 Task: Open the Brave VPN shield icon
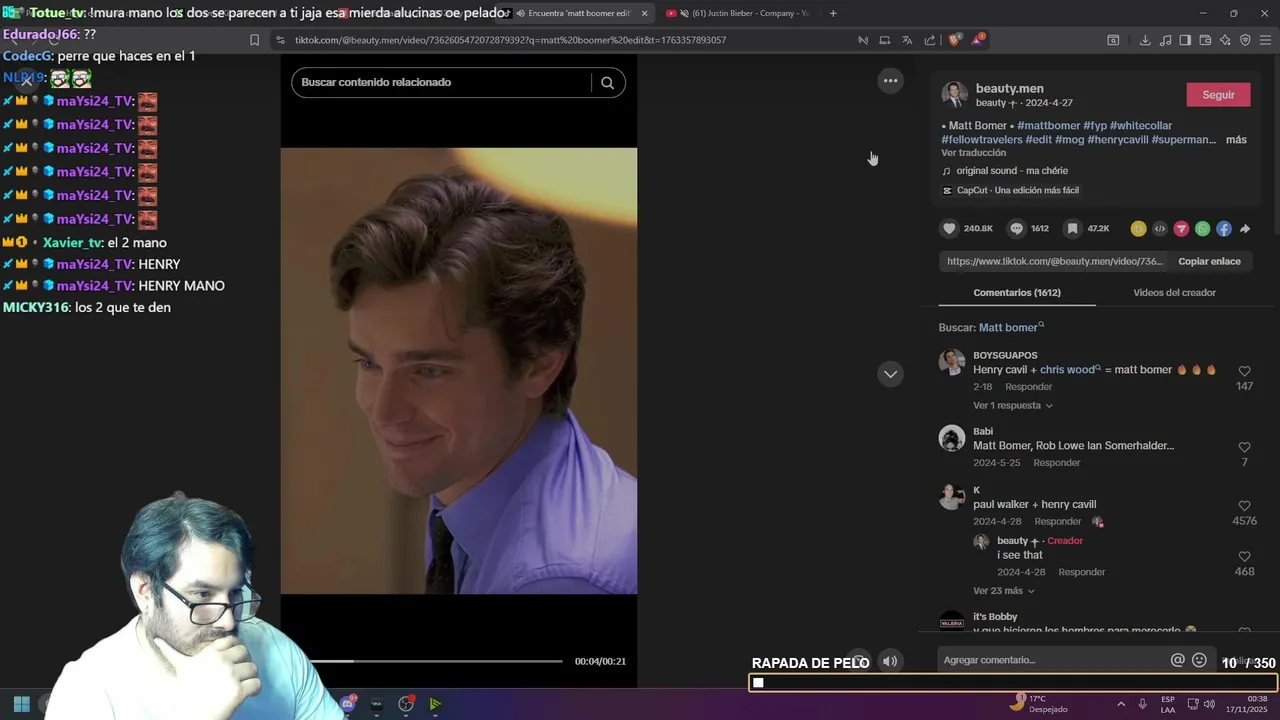pyautogui.click(x=1245, y=40)
